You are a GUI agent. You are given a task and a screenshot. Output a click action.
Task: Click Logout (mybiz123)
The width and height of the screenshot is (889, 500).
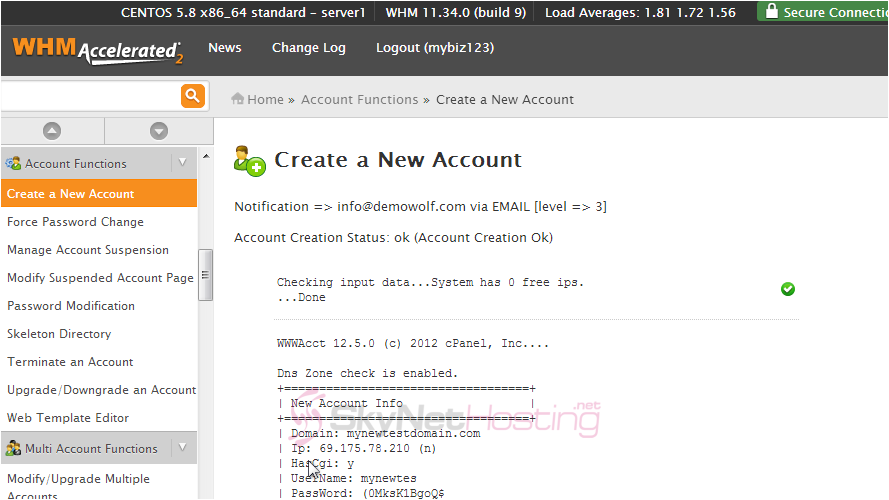435,48
